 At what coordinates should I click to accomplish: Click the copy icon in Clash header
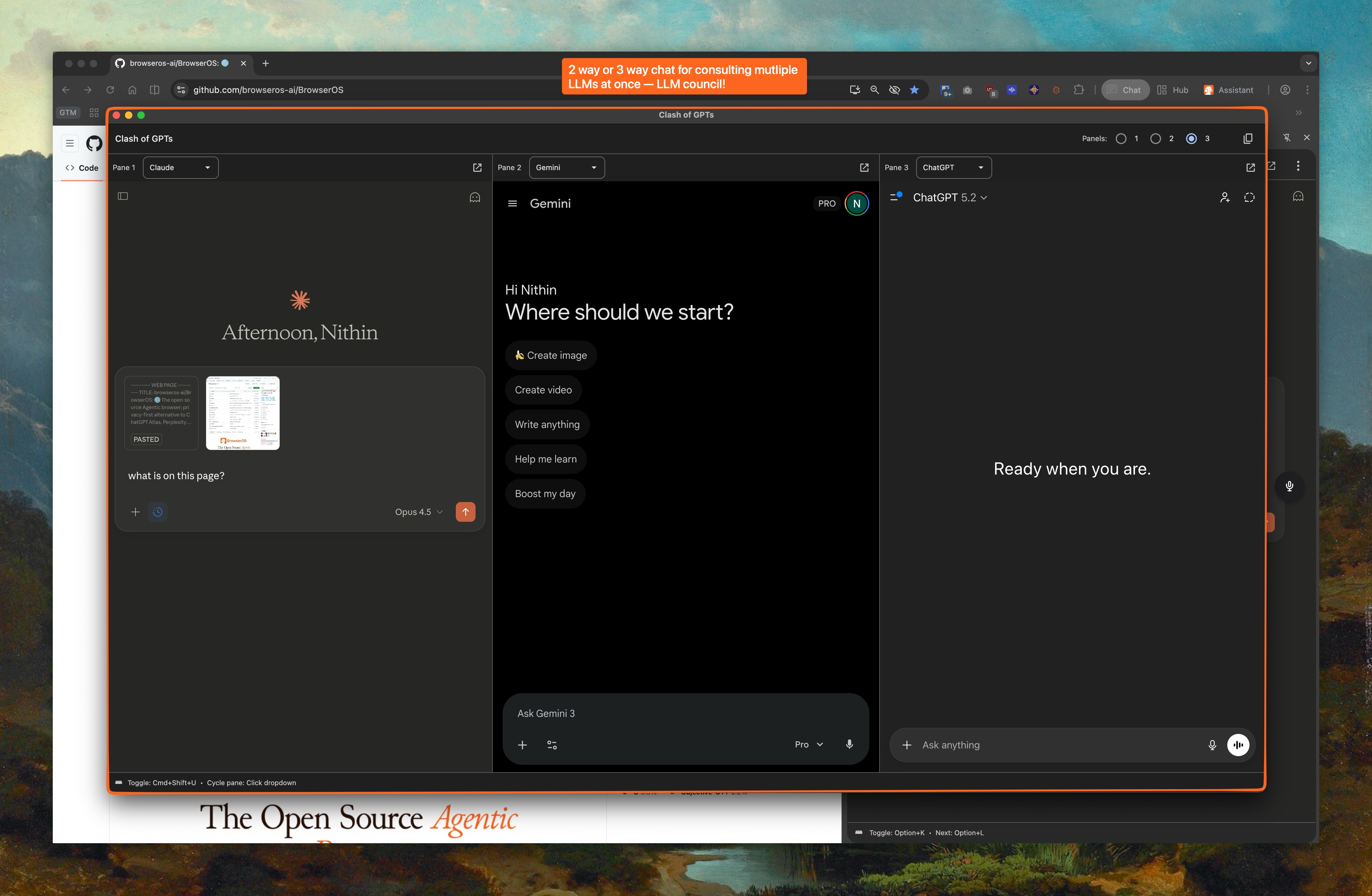point(1247,138)
